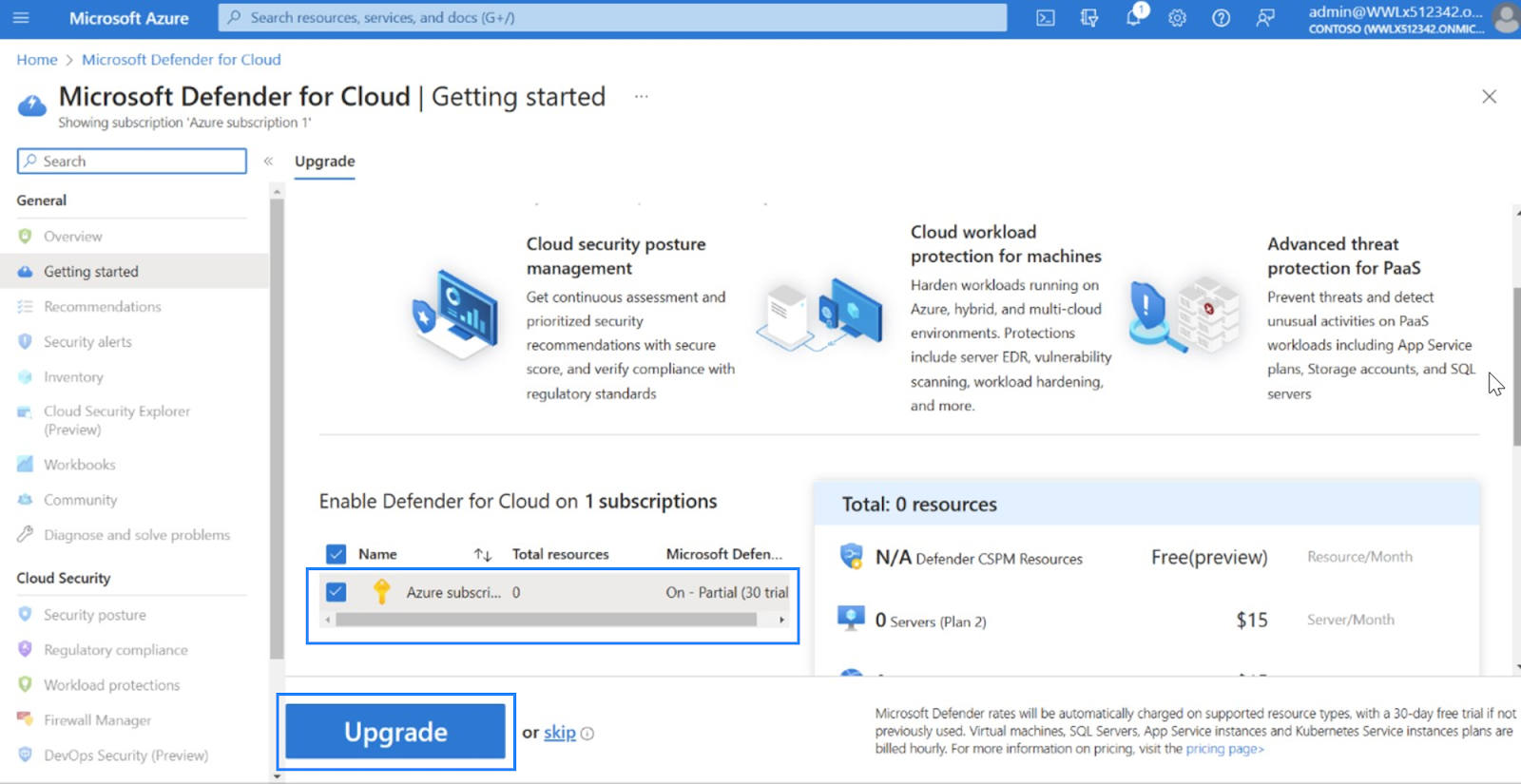
Task: Click the Firewall Manager icon
Action: click(x=25, y=719)
